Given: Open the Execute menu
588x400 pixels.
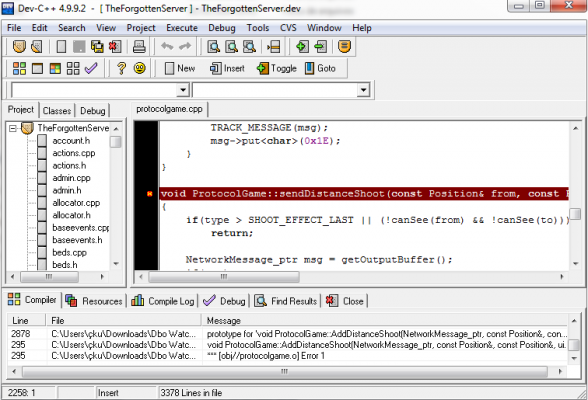Looking at the screenshot, I should point(182,28).
